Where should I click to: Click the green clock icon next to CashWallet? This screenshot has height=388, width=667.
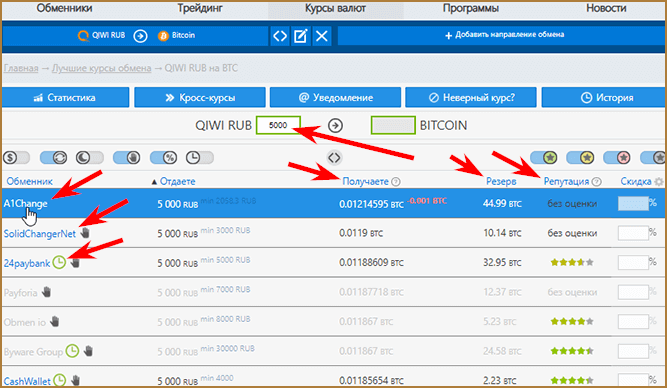(60, 380)
